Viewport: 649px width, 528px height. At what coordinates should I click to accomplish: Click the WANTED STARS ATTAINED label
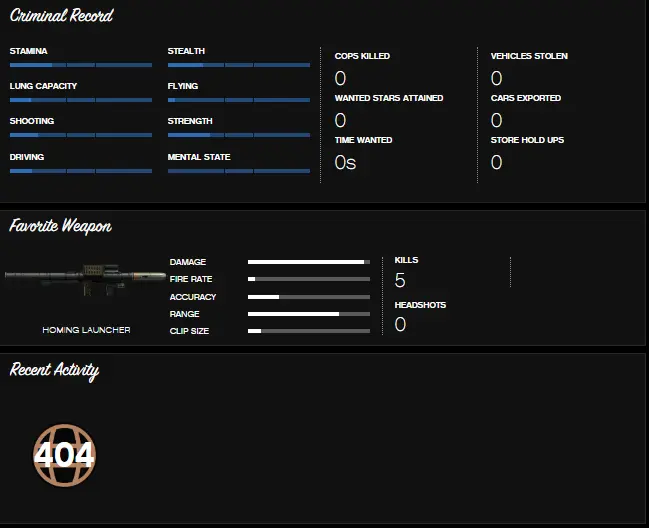(389, 98)
